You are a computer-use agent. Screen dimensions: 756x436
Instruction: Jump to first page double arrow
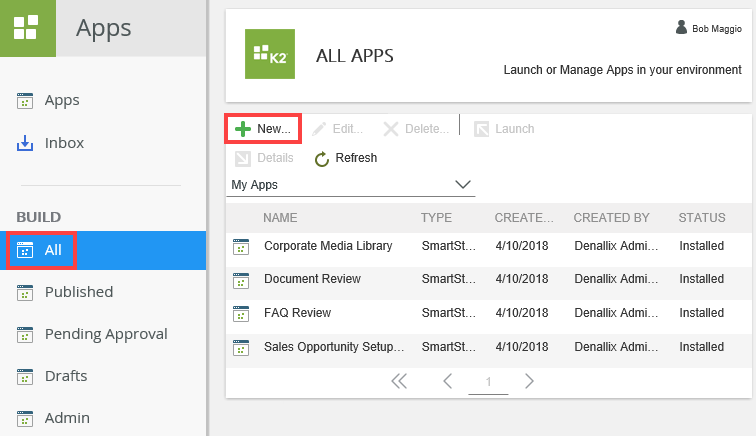click(400, 381)
